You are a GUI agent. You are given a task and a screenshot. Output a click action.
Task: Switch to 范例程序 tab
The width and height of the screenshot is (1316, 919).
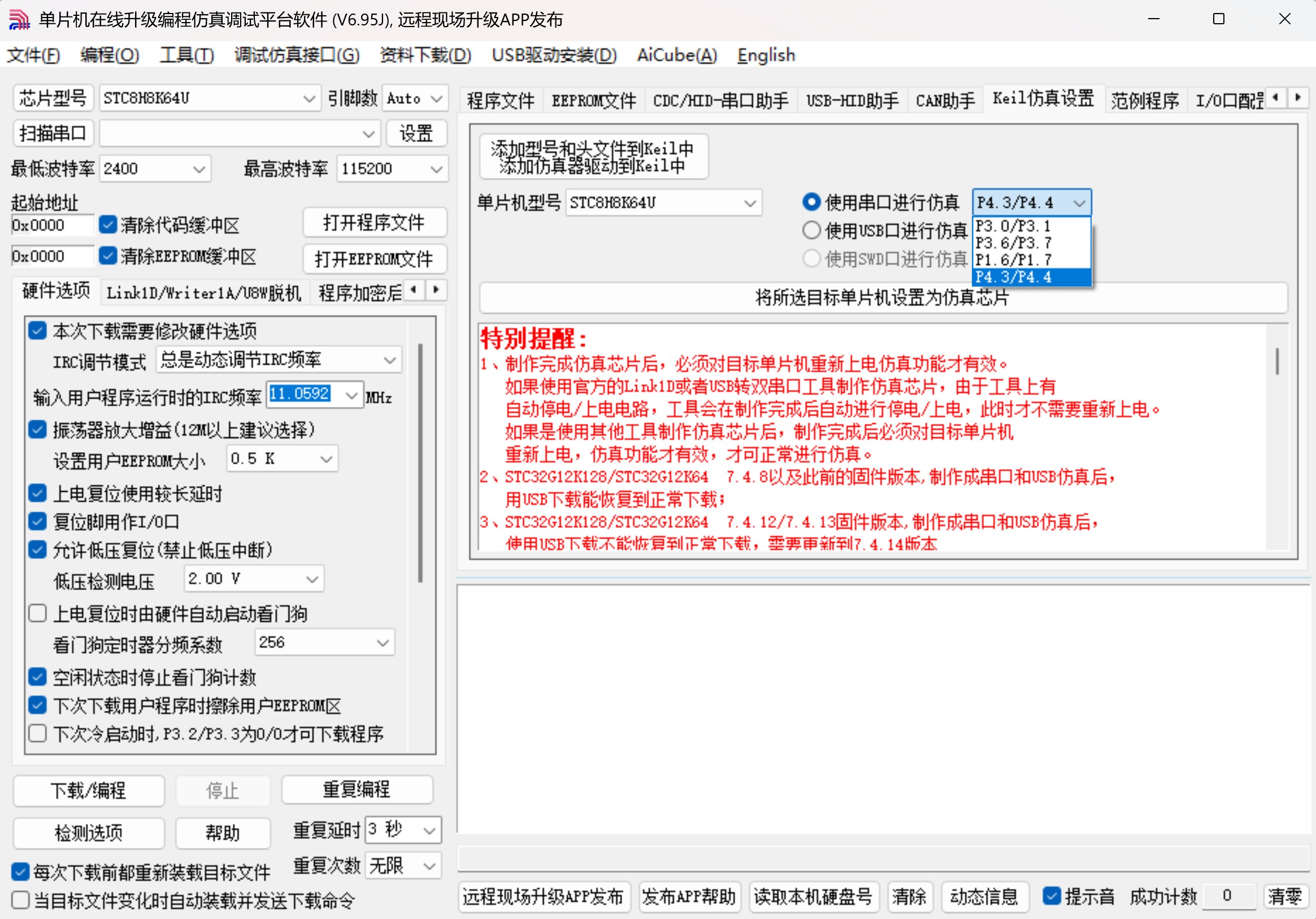(x=1145, y=101)
